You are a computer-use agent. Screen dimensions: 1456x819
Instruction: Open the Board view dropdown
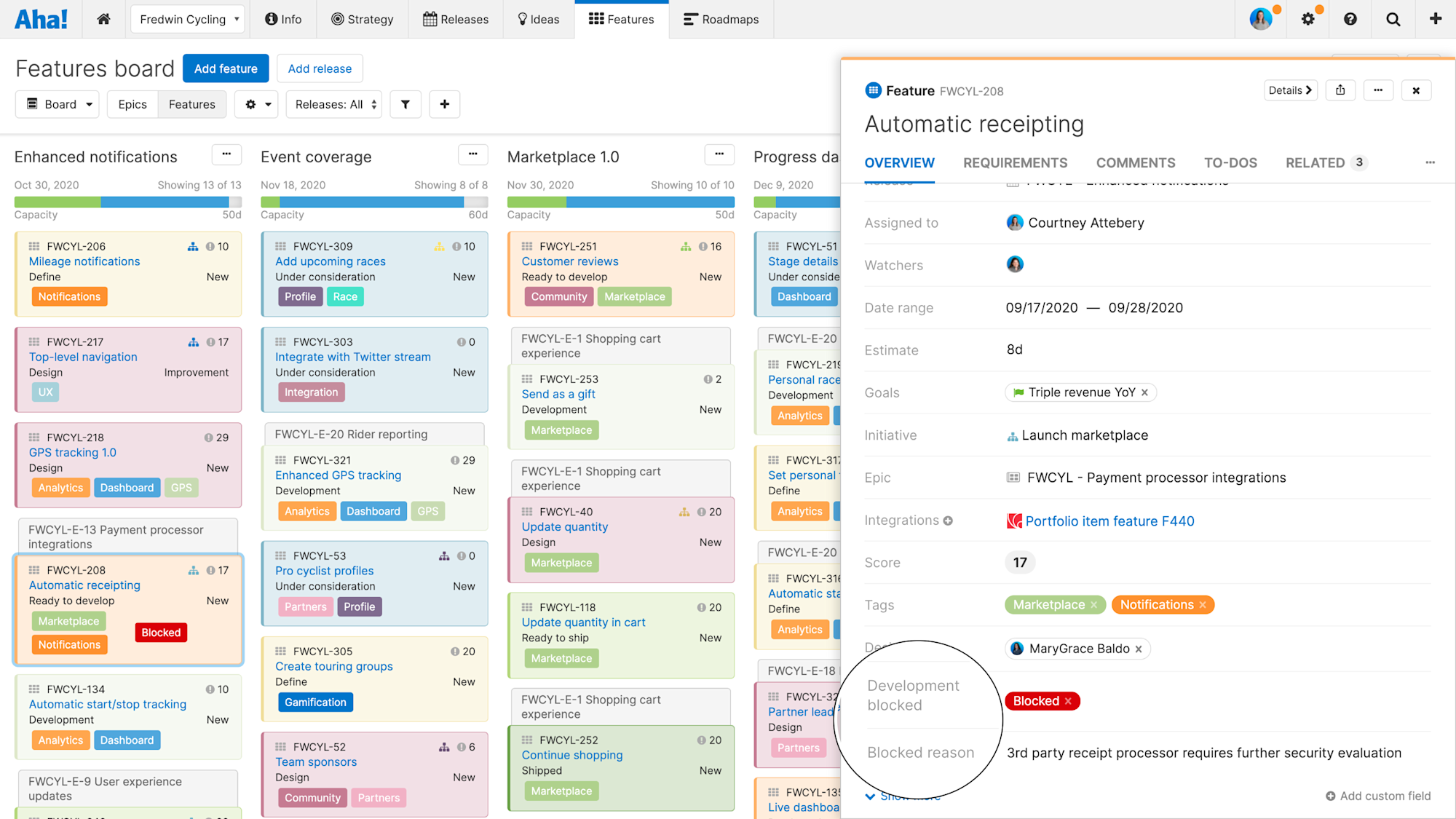pyautogui.click(x=58, y=104)
